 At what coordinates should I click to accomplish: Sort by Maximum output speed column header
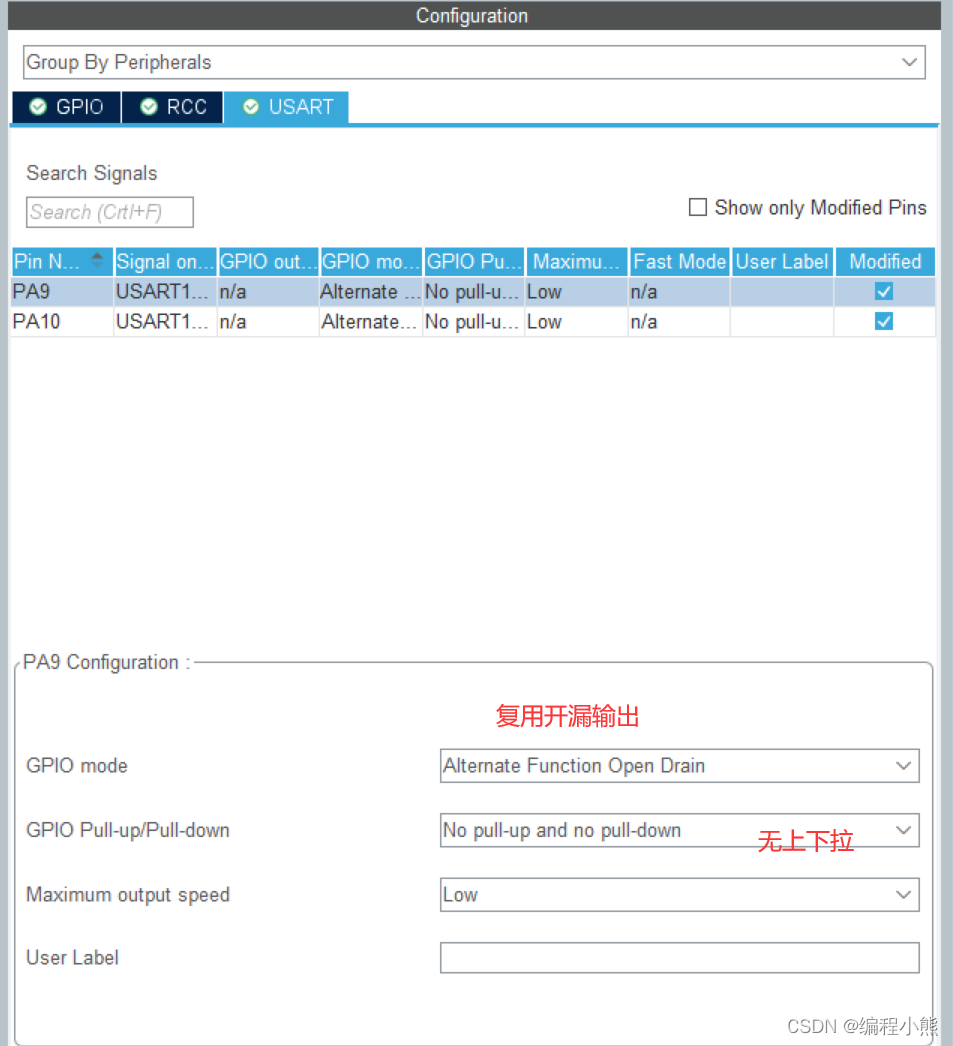(577, 262)
